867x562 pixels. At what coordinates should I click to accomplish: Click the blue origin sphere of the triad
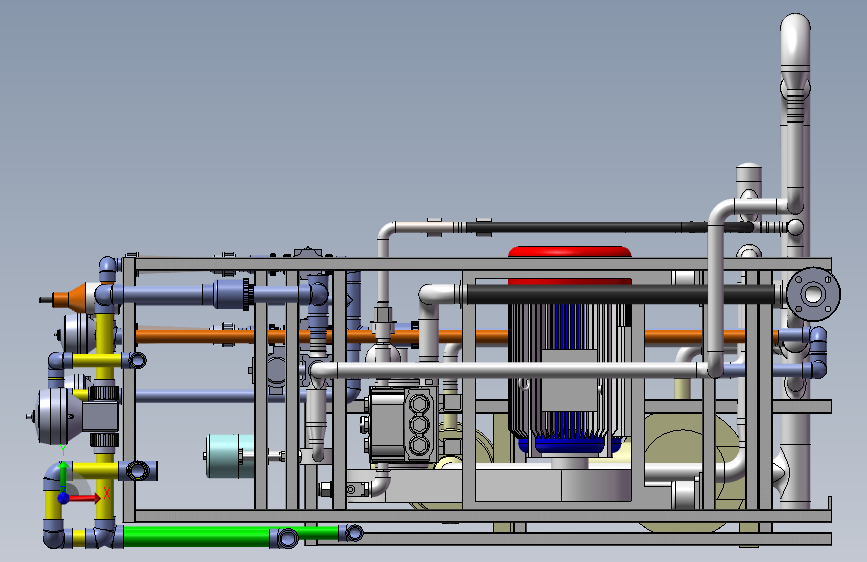[63, 498]
